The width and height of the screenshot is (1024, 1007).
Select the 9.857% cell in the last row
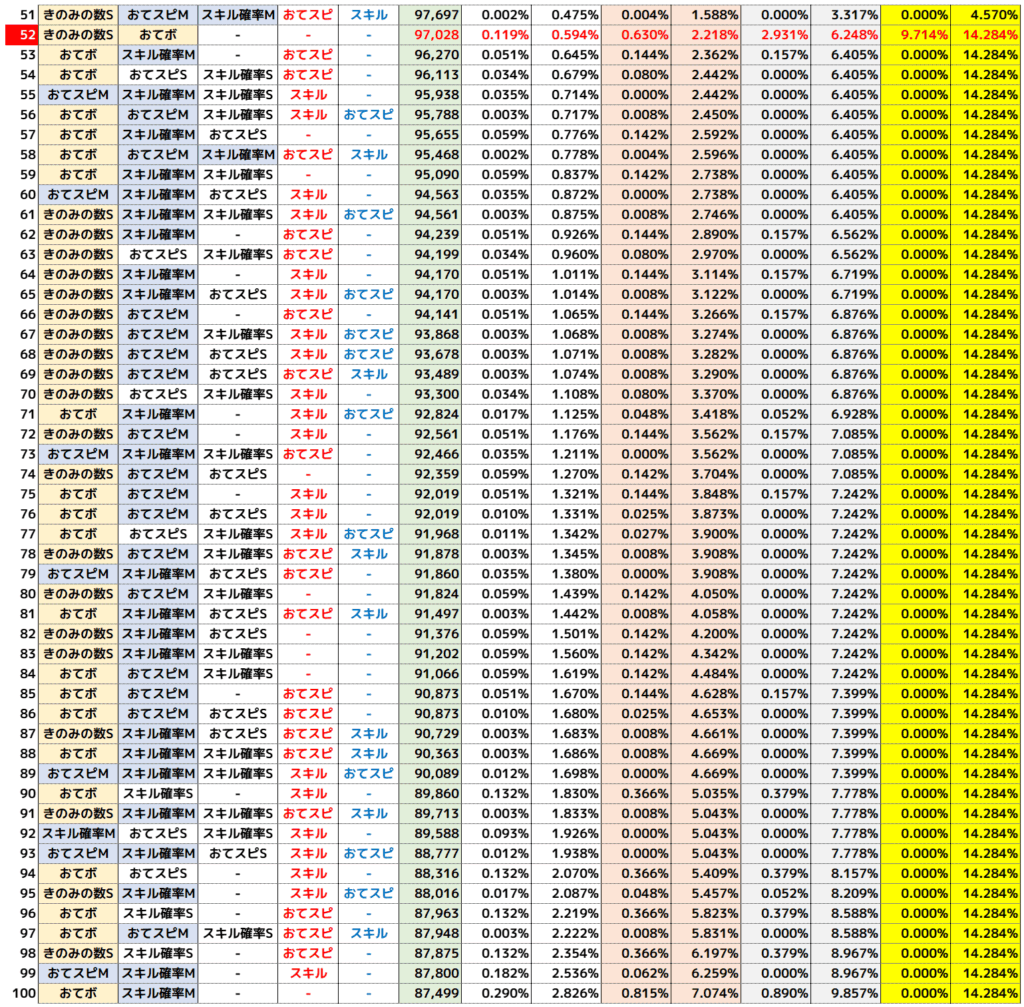tap(846, 993)
